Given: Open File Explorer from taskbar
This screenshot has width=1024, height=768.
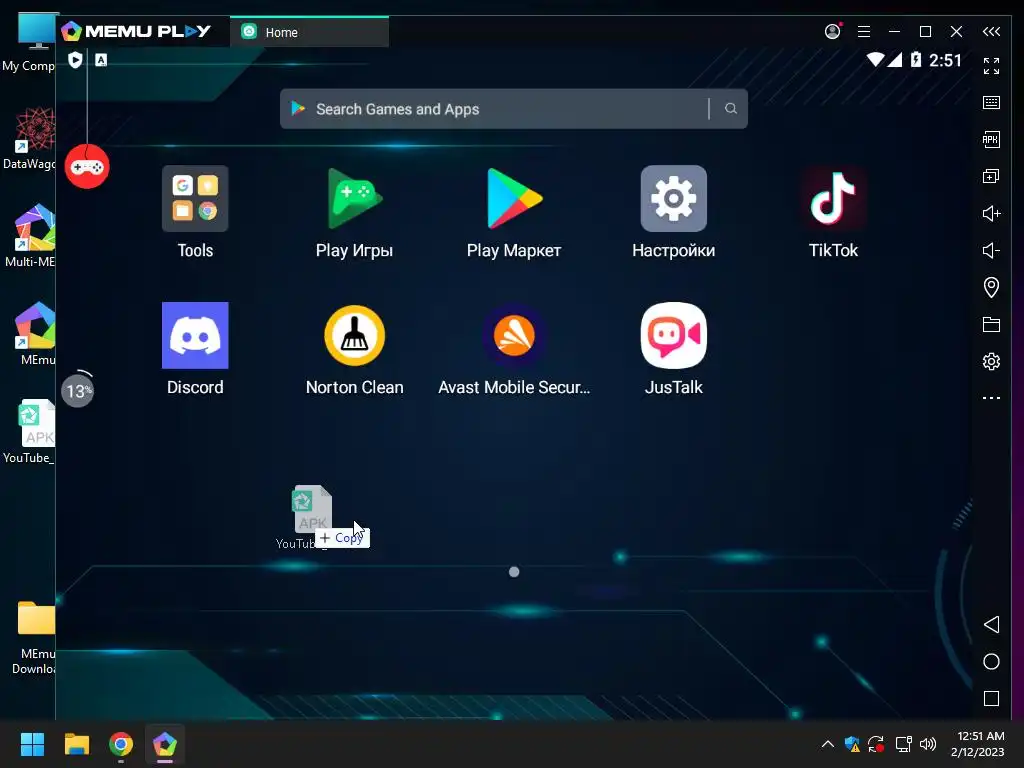Looking at the screenshot, I should (x=76, y=744).
